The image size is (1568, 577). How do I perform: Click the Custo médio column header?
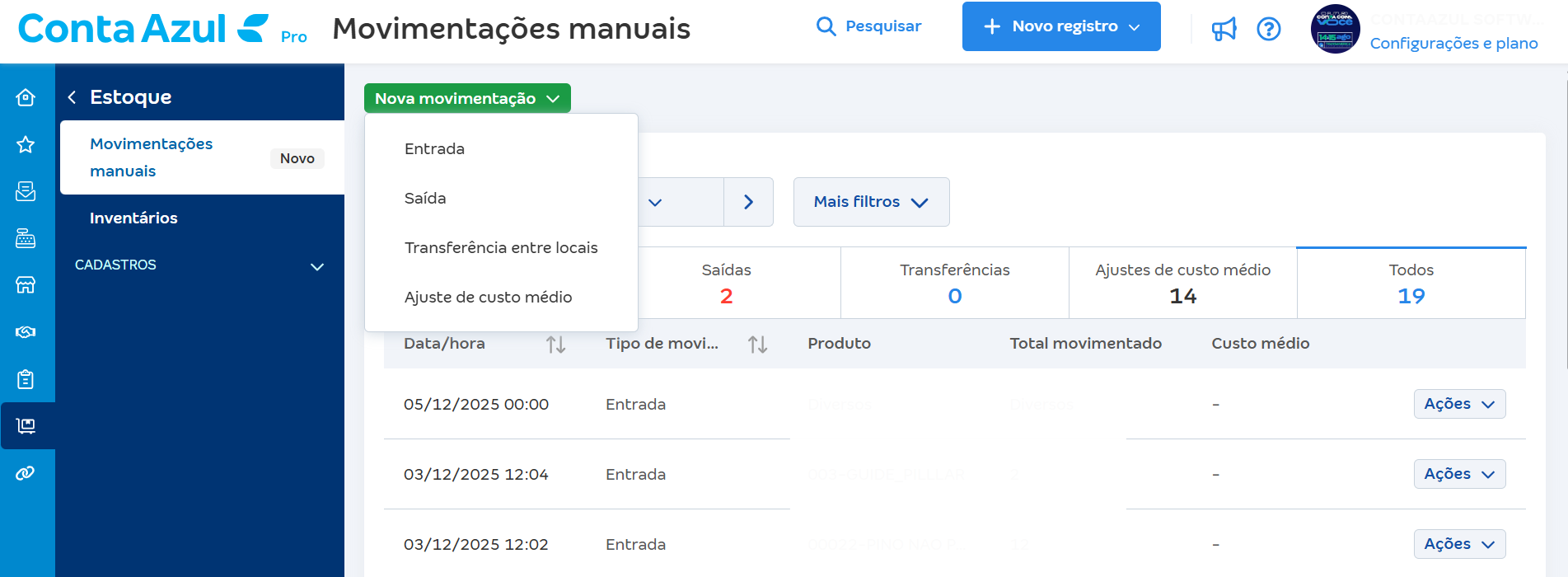1260,344
